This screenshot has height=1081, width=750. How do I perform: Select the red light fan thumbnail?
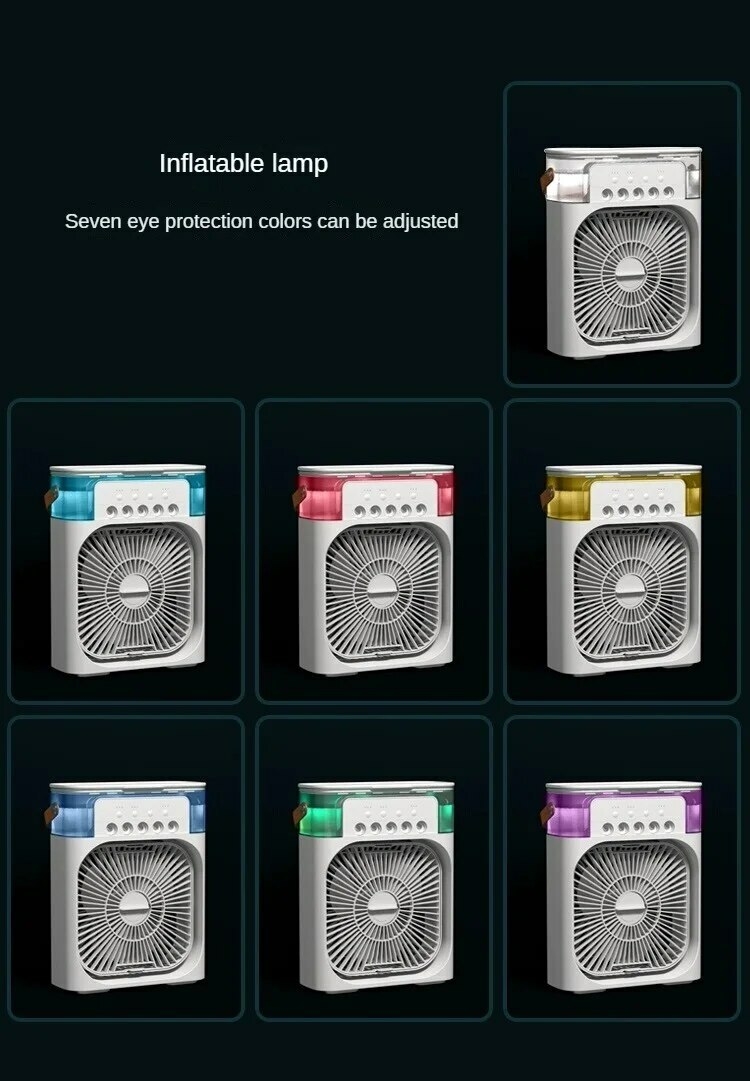[x=374, y=551]
